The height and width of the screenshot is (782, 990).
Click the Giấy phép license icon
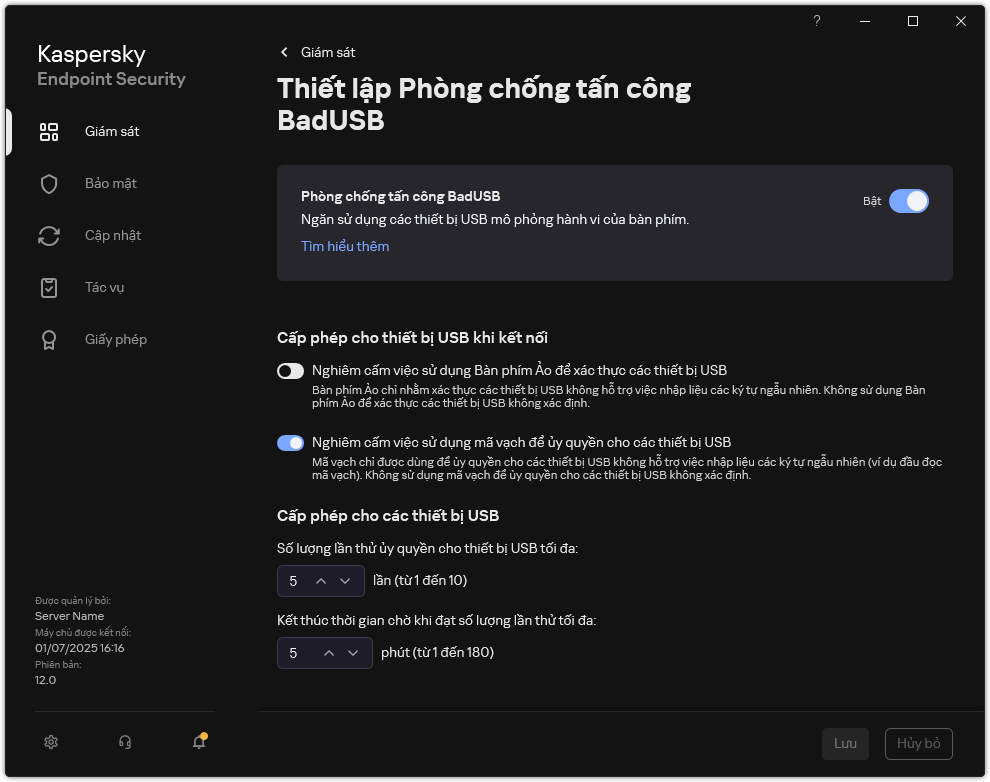coord(49,340)
